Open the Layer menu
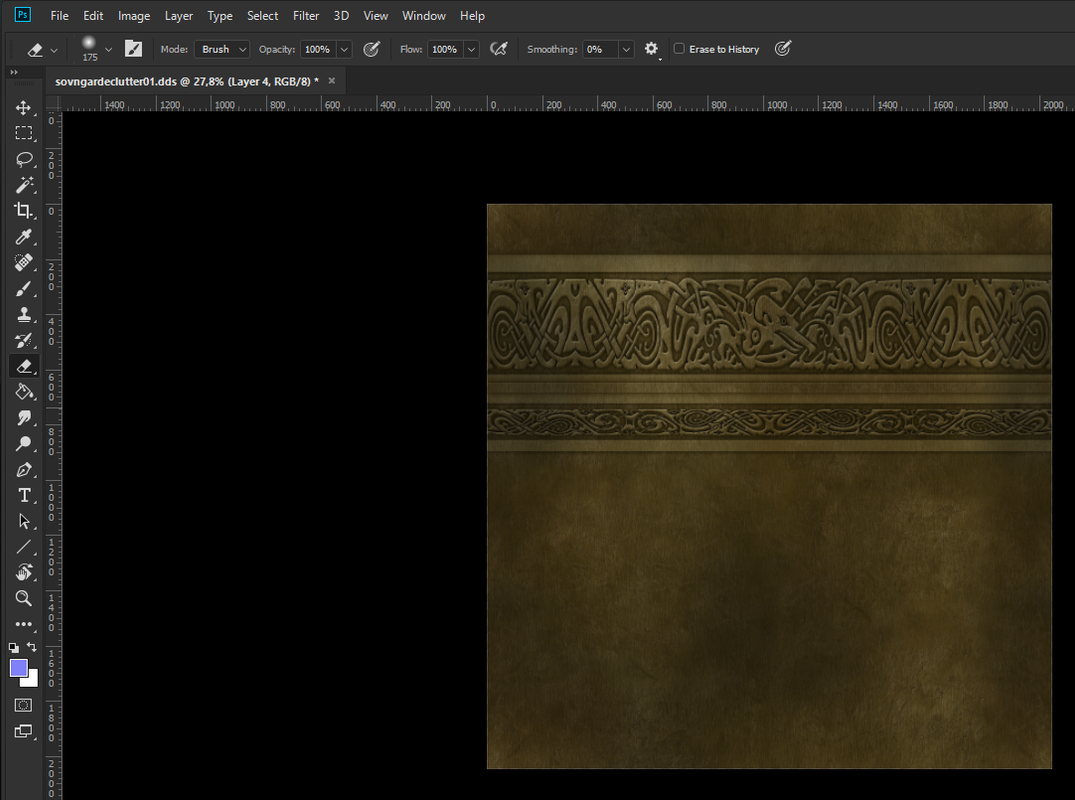Image resolution: width=1075 pixels, height=800 pixels. pos(178,15)
